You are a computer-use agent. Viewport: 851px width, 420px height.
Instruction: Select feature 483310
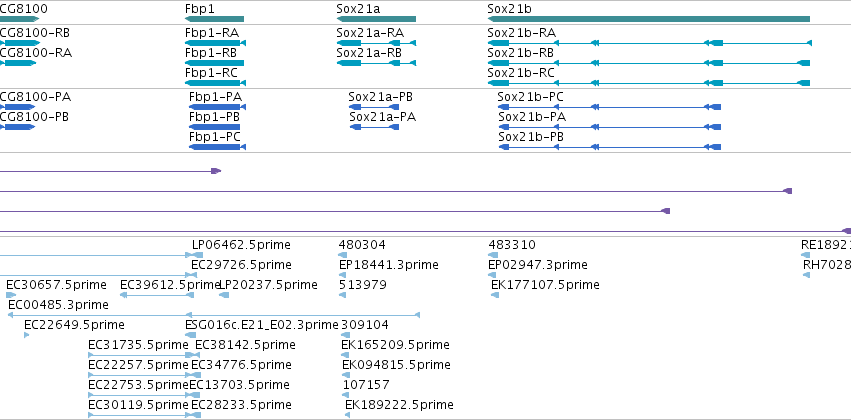(x=493, y=255)
